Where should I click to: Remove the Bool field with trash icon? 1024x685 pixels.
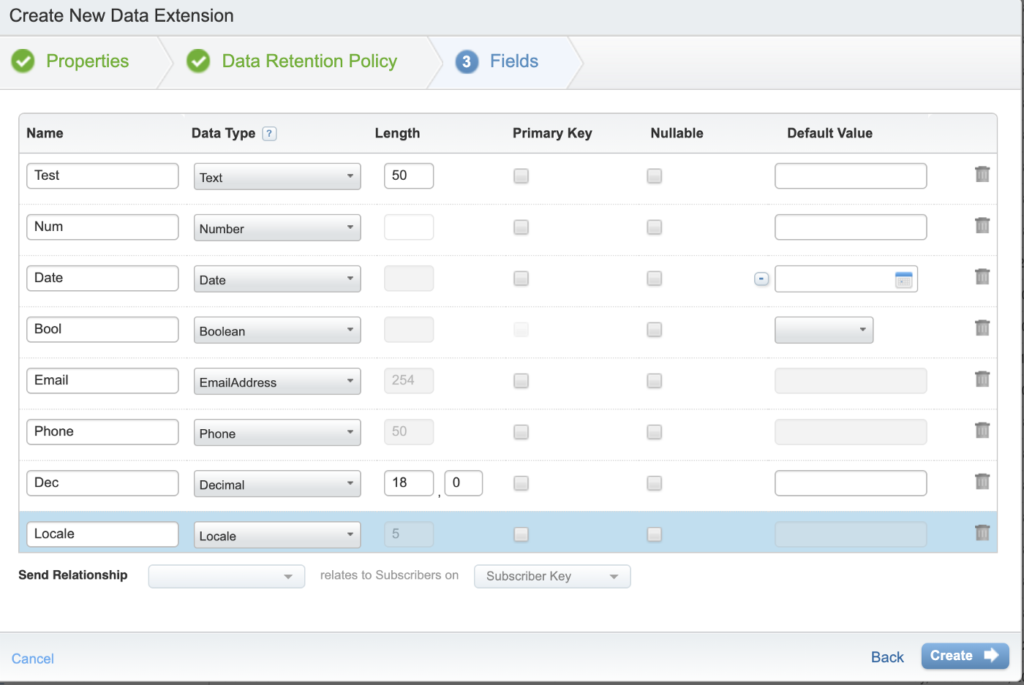982,328
